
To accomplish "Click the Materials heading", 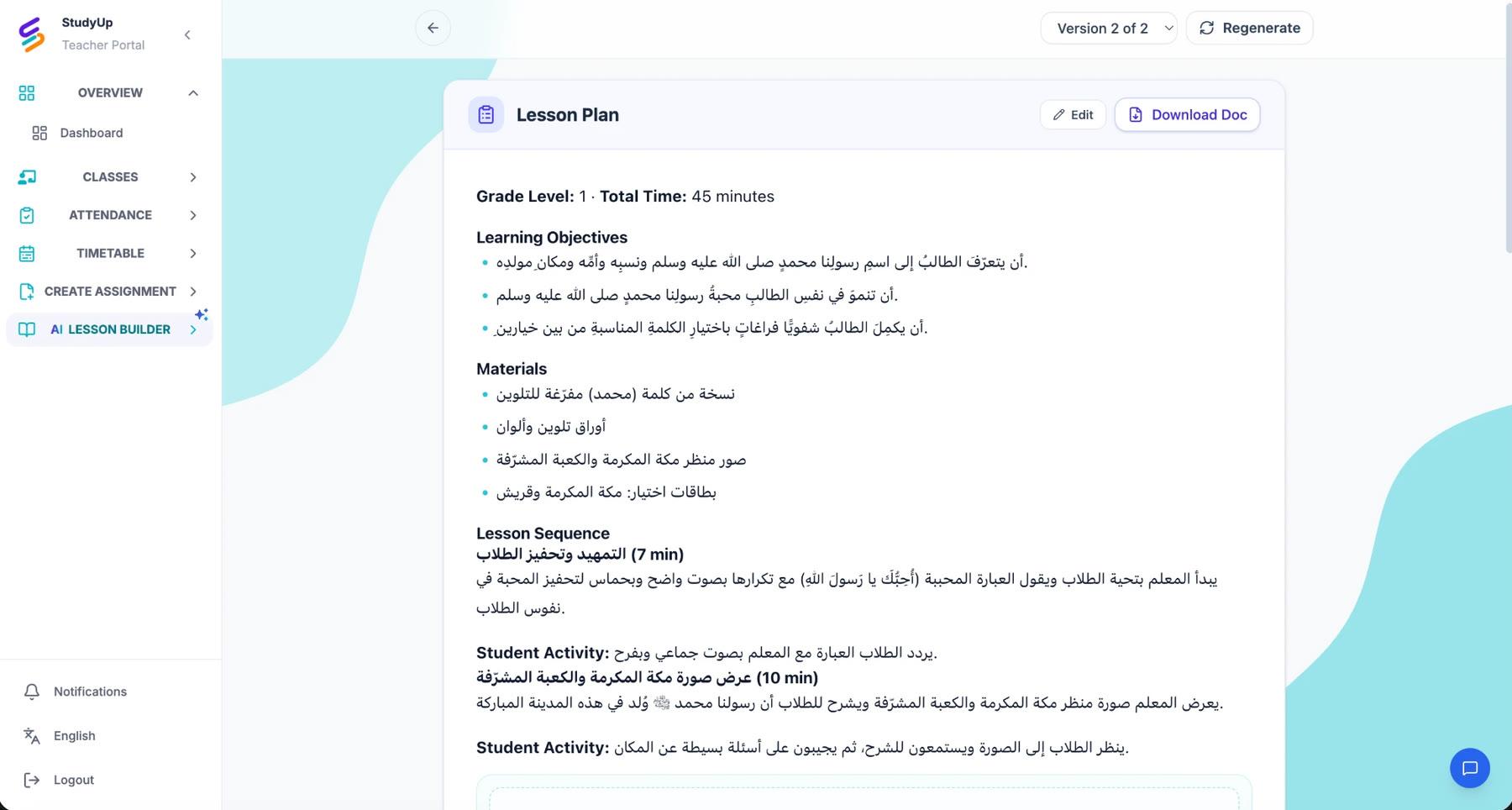I will pos(512,369).
